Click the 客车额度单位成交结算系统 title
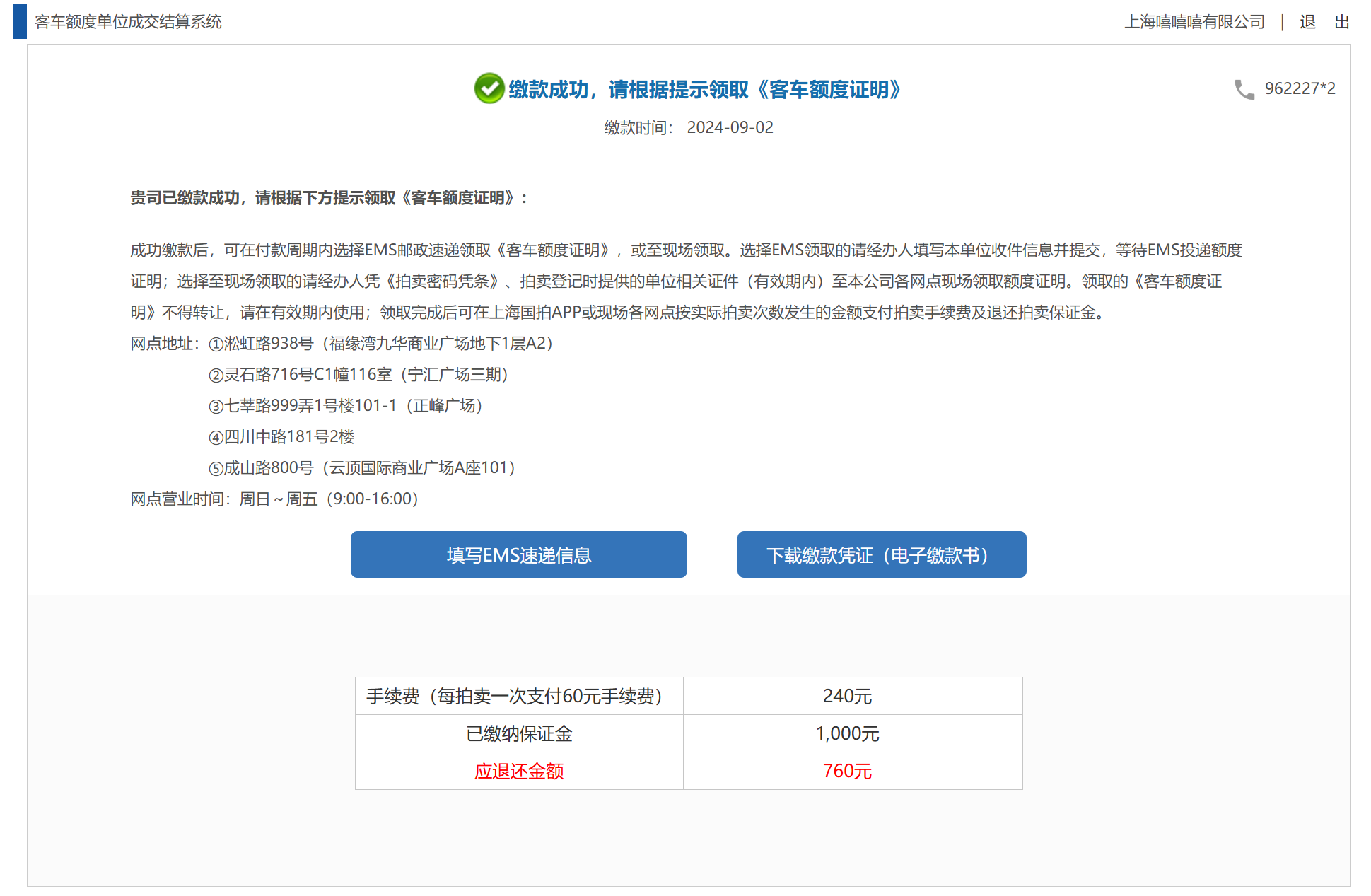1371x896 pixels. pos(128,22)
